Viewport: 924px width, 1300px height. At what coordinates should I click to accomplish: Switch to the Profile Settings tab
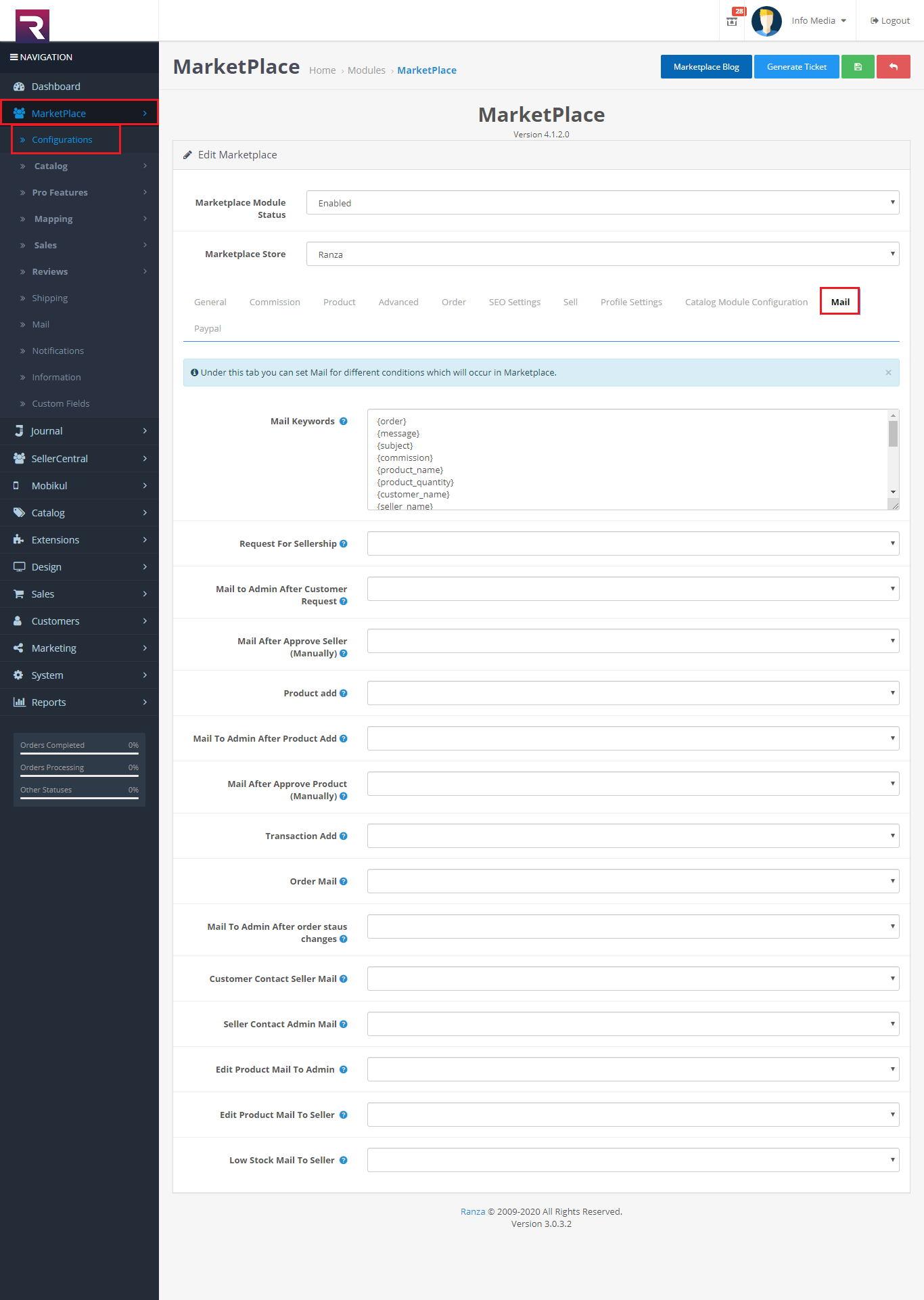pos(631,302)
